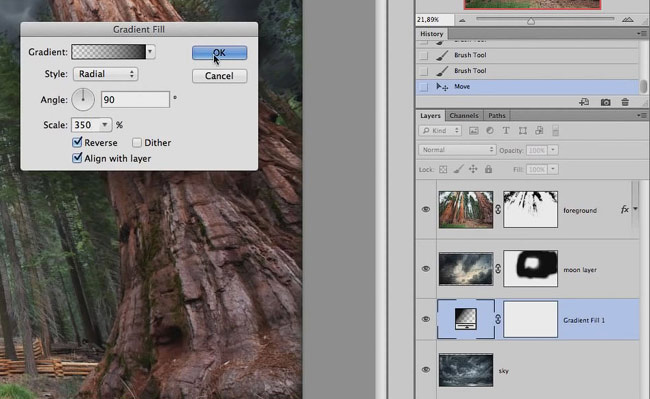Toggle history brush source for Move state
The width and height of the screenshot is (650, 399).
(x=423, y=87)
